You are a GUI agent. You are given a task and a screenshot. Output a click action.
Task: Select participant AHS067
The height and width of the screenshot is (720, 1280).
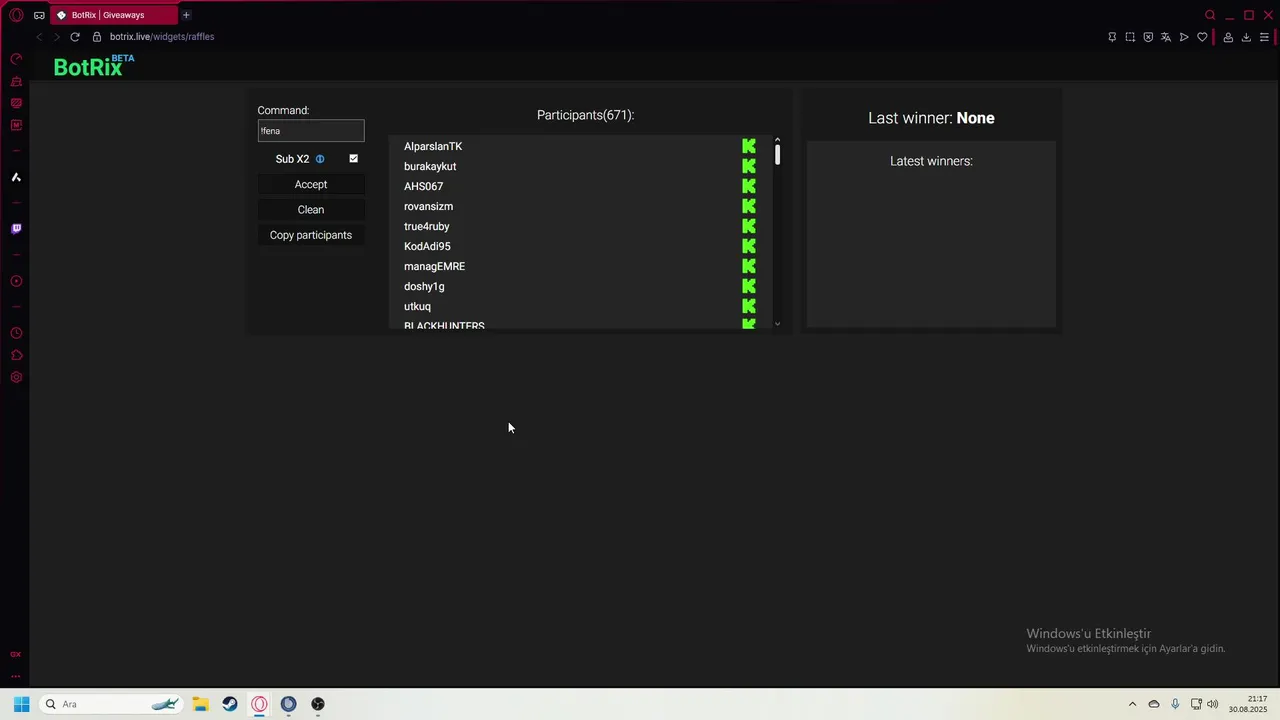click(423, 186)
